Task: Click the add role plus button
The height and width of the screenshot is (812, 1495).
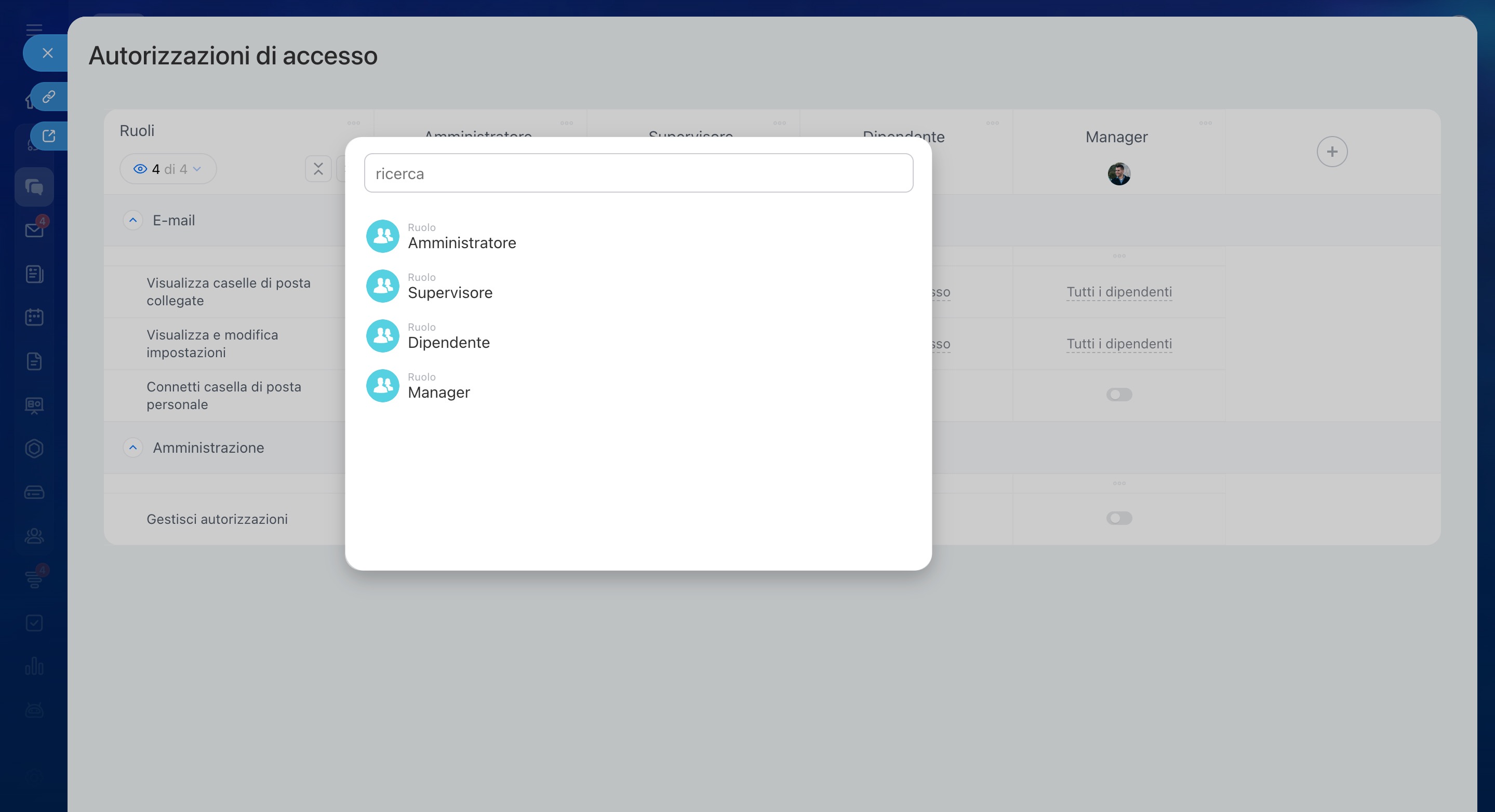Action: [x=1331, y=152]
